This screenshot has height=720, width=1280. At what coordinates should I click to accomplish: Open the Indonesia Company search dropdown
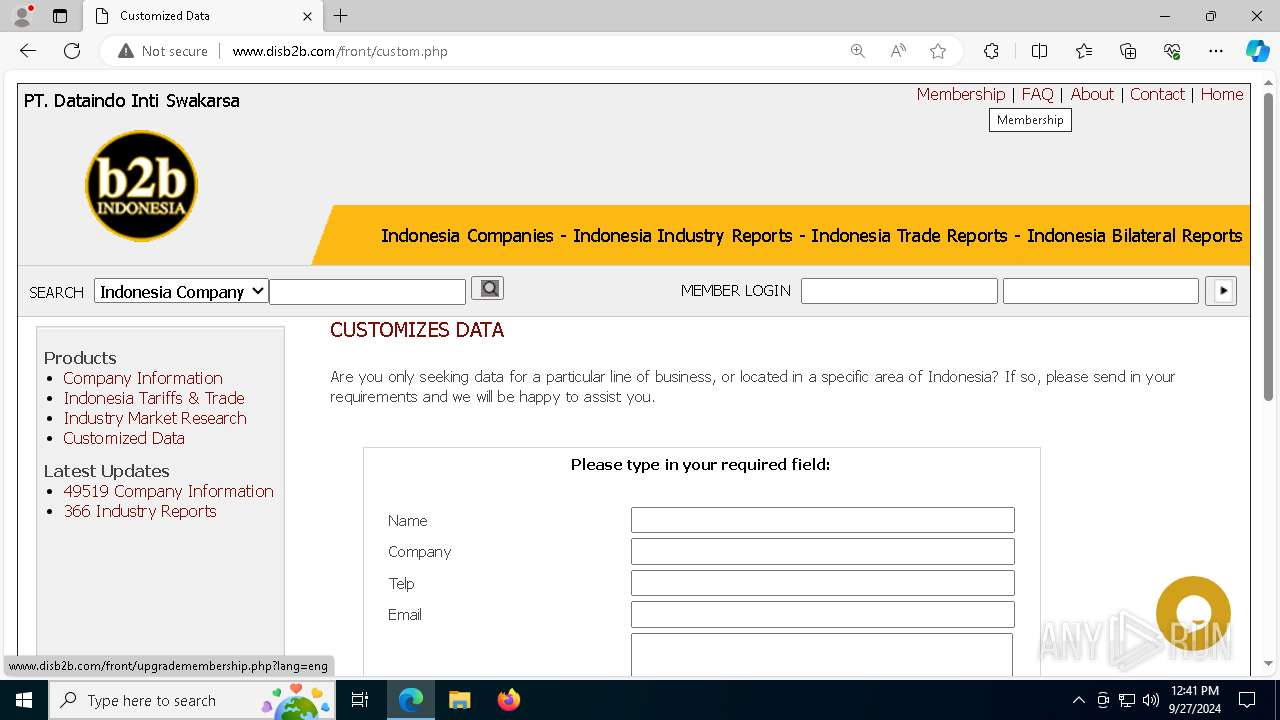(181, 291)
